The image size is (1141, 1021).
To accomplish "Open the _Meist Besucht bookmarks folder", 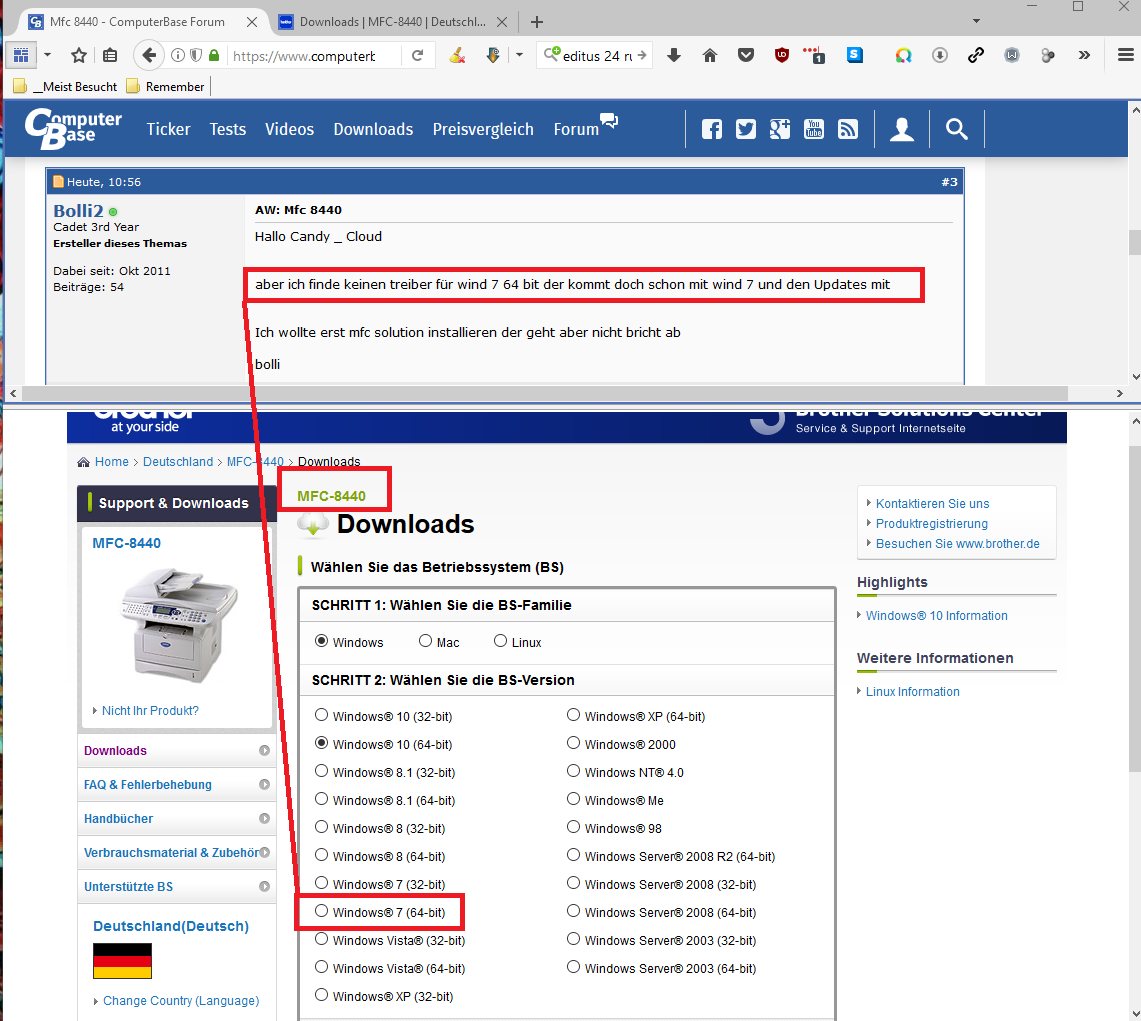I will pos(65,87).
